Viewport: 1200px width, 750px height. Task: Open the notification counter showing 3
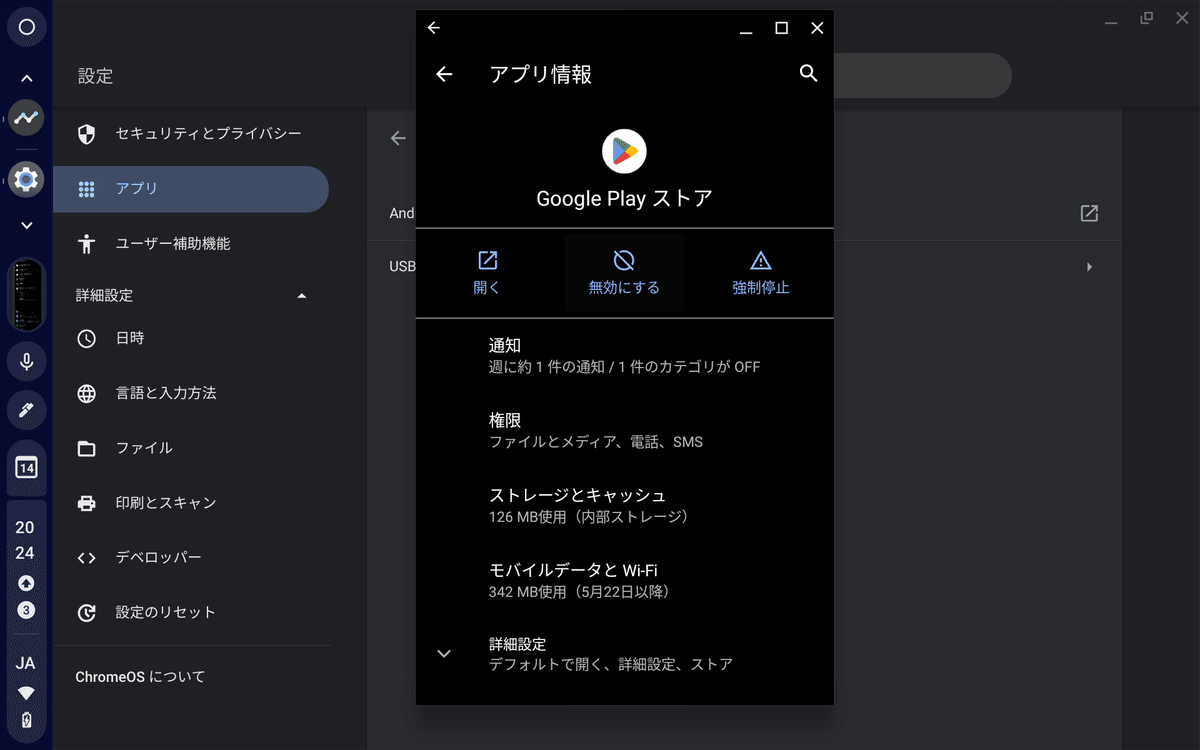27,610
